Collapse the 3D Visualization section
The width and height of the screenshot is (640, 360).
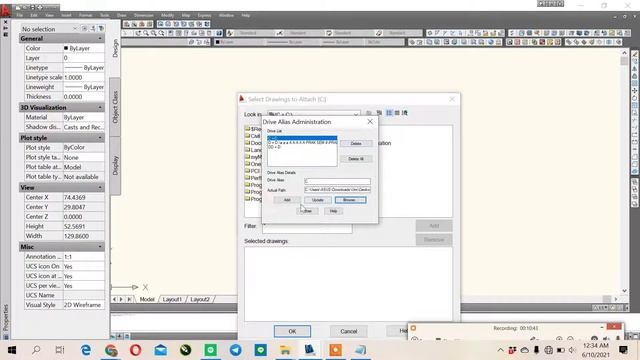(x=100, y=107)
